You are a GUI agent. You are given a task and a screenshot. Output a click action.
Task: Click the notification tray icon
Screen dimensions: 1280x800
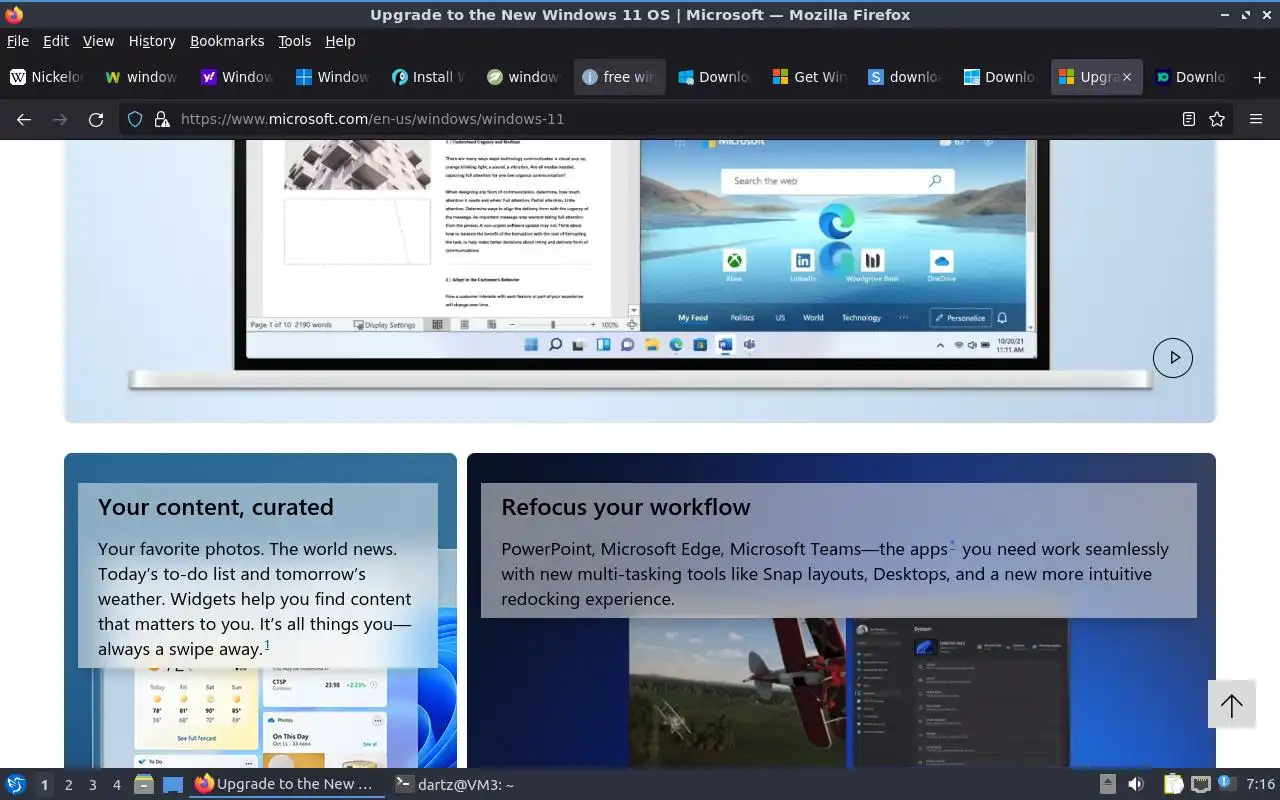[1225, 784]
